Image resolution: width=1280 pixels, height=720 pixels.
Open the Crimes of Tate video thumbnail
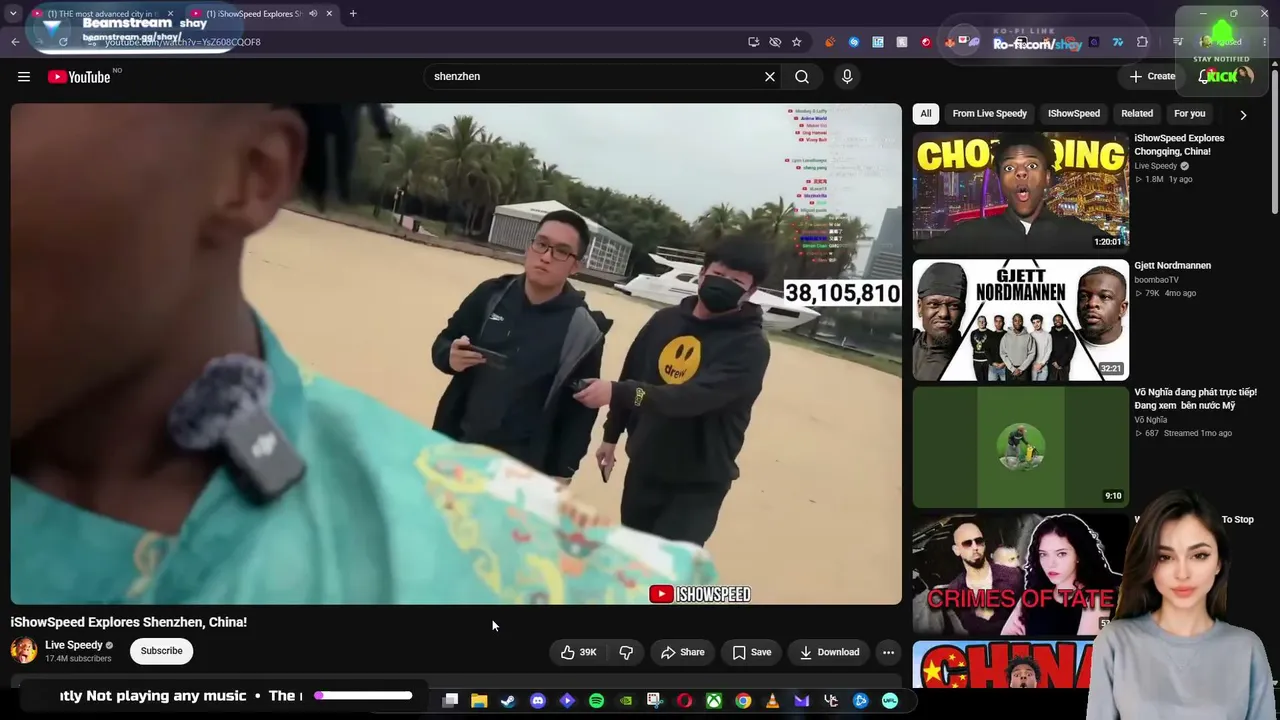point(1020,575)
